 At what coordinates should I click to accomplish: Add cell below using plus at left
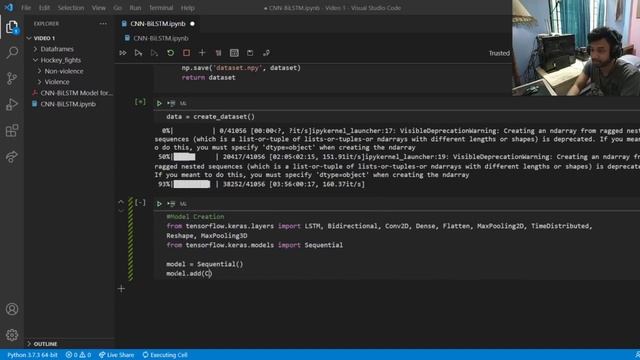tap(121, 289)
